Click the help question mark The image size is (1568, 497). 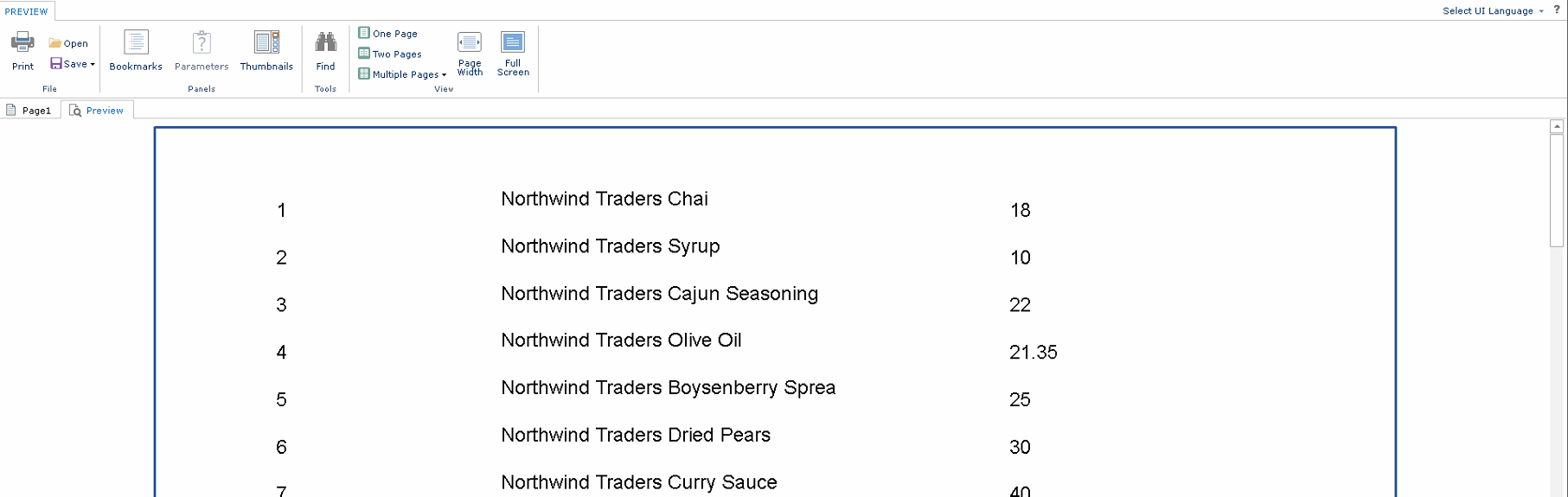(x=1557, y=10)
